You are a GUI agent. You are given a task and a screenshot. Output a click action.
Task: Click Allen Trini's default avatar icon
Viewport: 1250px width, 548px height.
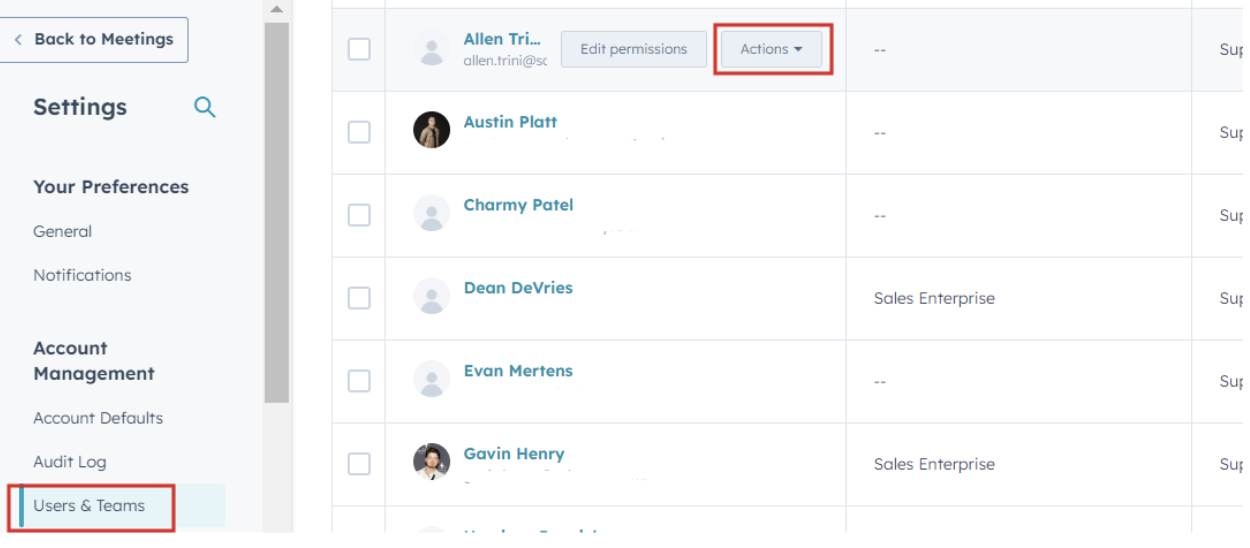(x=432, y=49)
